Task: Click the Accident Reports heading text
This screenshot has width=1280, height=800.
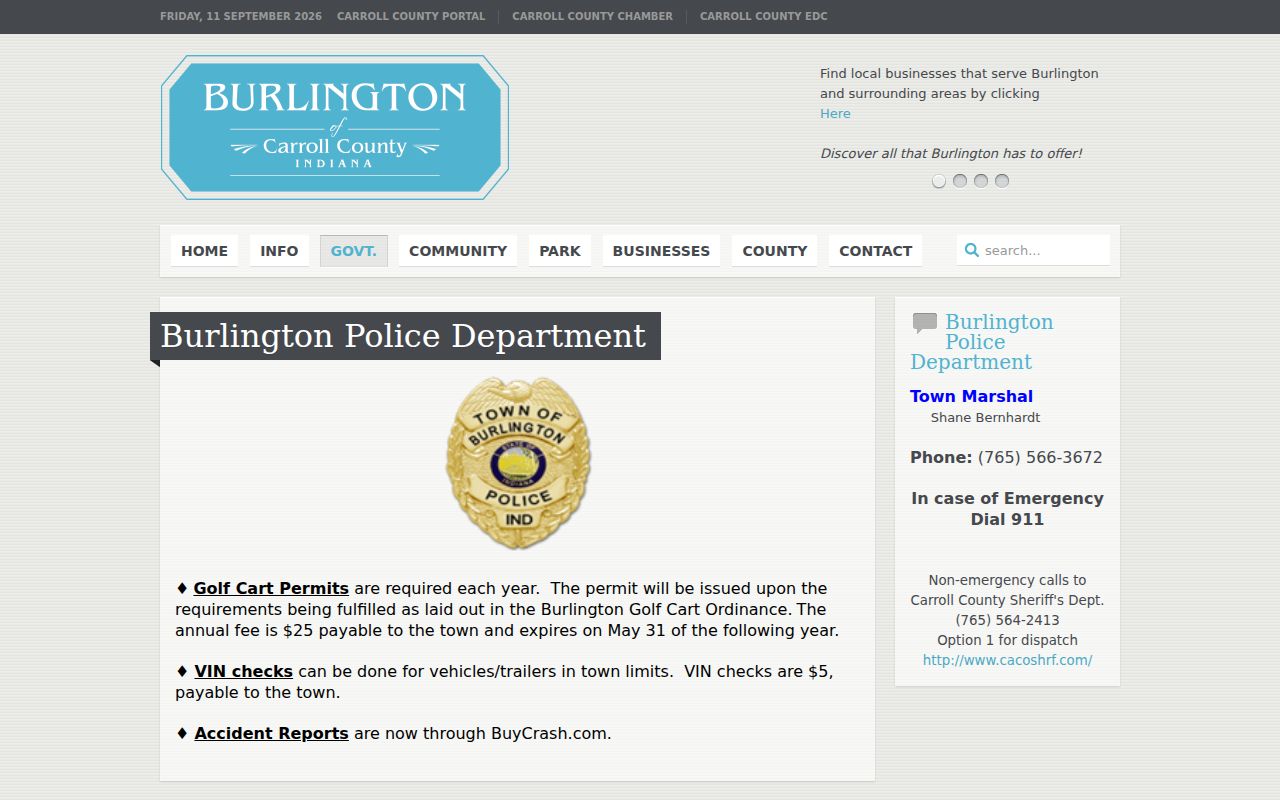Action: point(271,733)
